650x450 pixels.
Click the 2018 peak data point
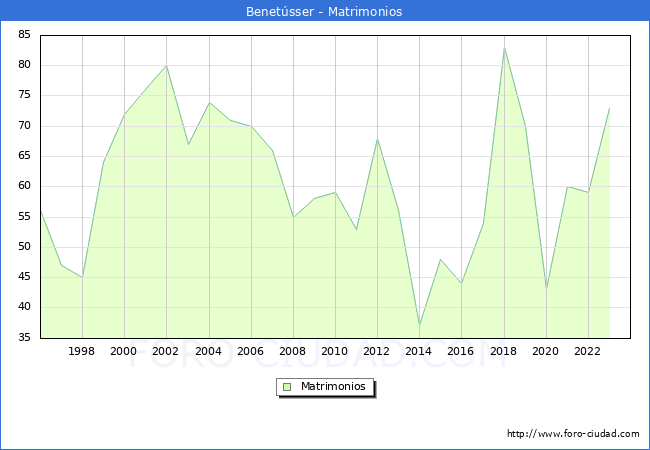(504, 48)
